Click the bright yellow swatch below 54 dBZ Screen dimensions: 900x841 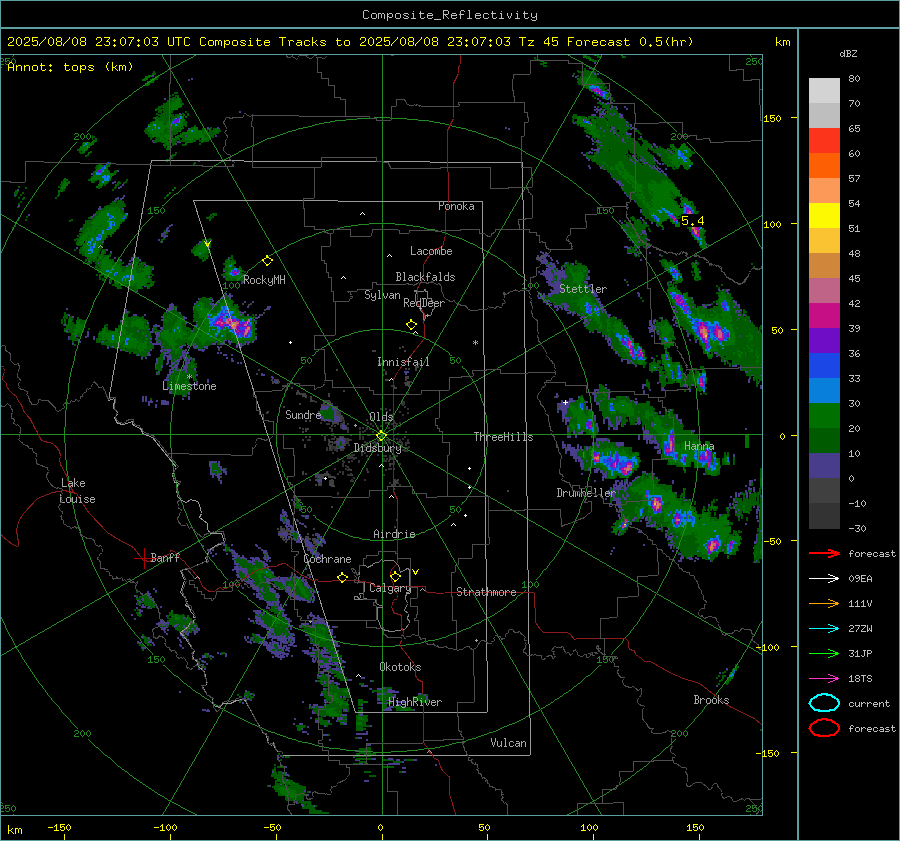point(824,215)
